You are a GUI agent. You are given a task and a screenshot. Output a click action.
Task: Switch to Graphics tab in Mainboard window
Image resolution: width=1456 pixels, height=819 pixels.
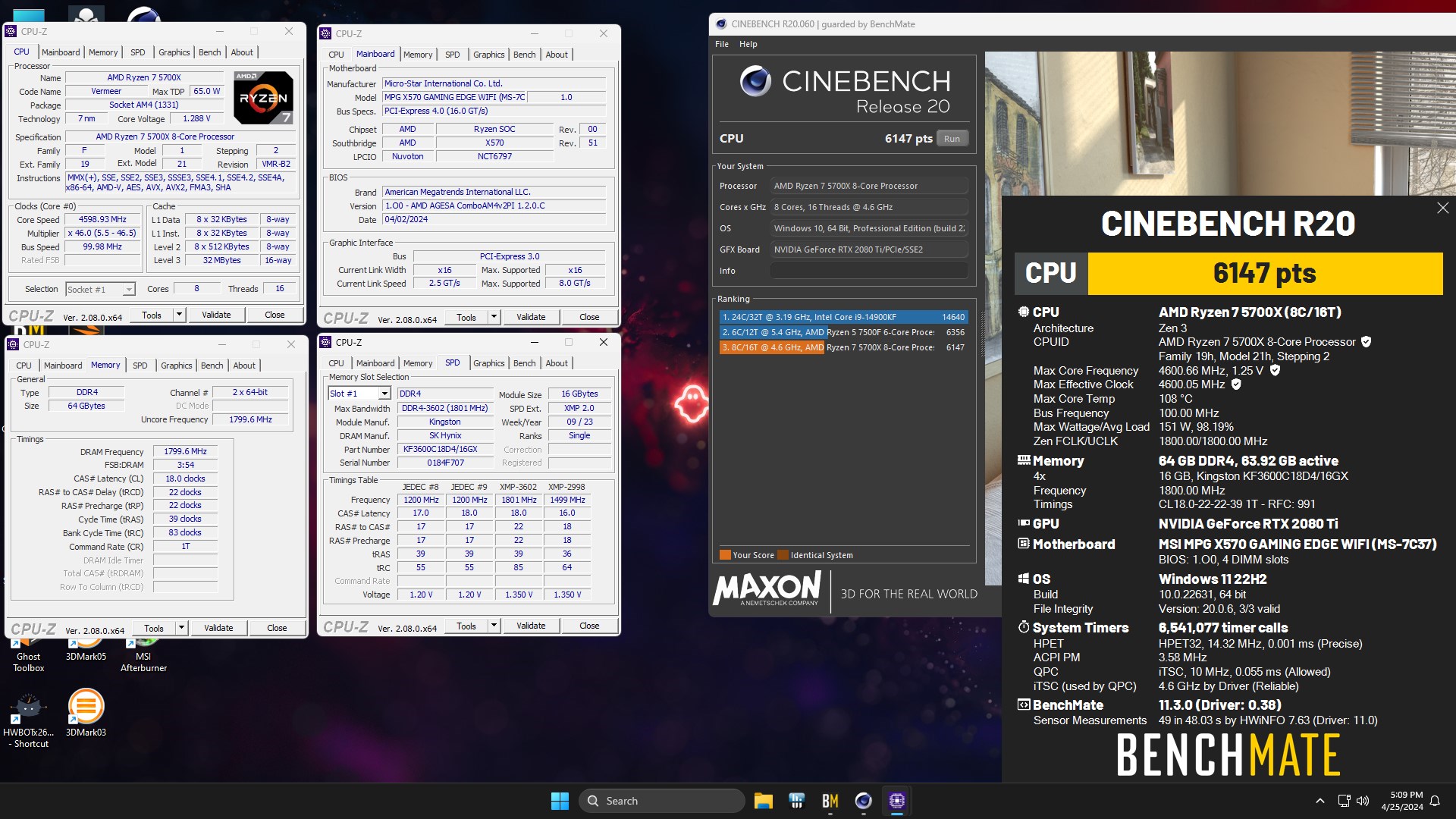coord(488,55)
